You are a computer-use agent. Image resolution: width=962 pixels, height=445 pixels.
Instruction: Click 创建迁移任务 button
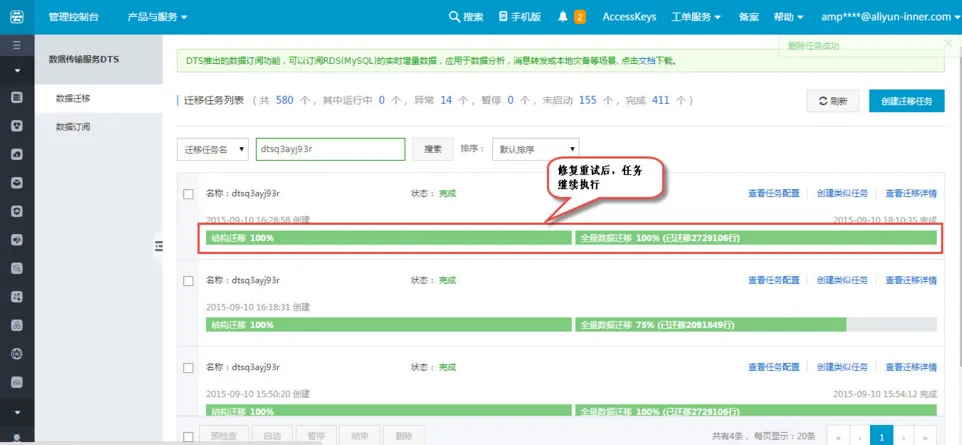pyautogui.click(x=907, y=101)
